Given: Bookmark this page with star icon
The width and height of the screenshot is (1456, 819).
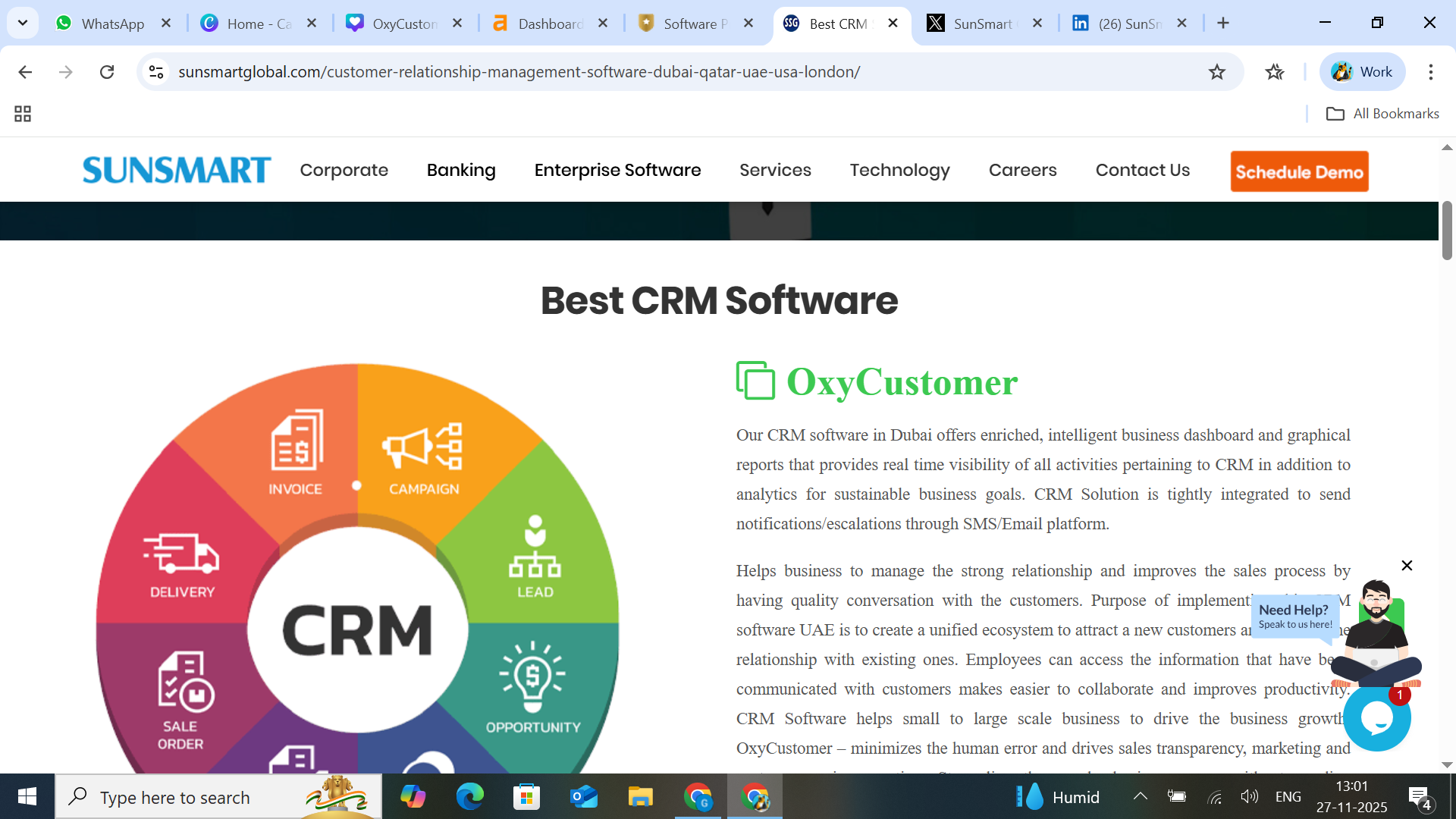Looking at the screenshot, I should click(1217, 72).
